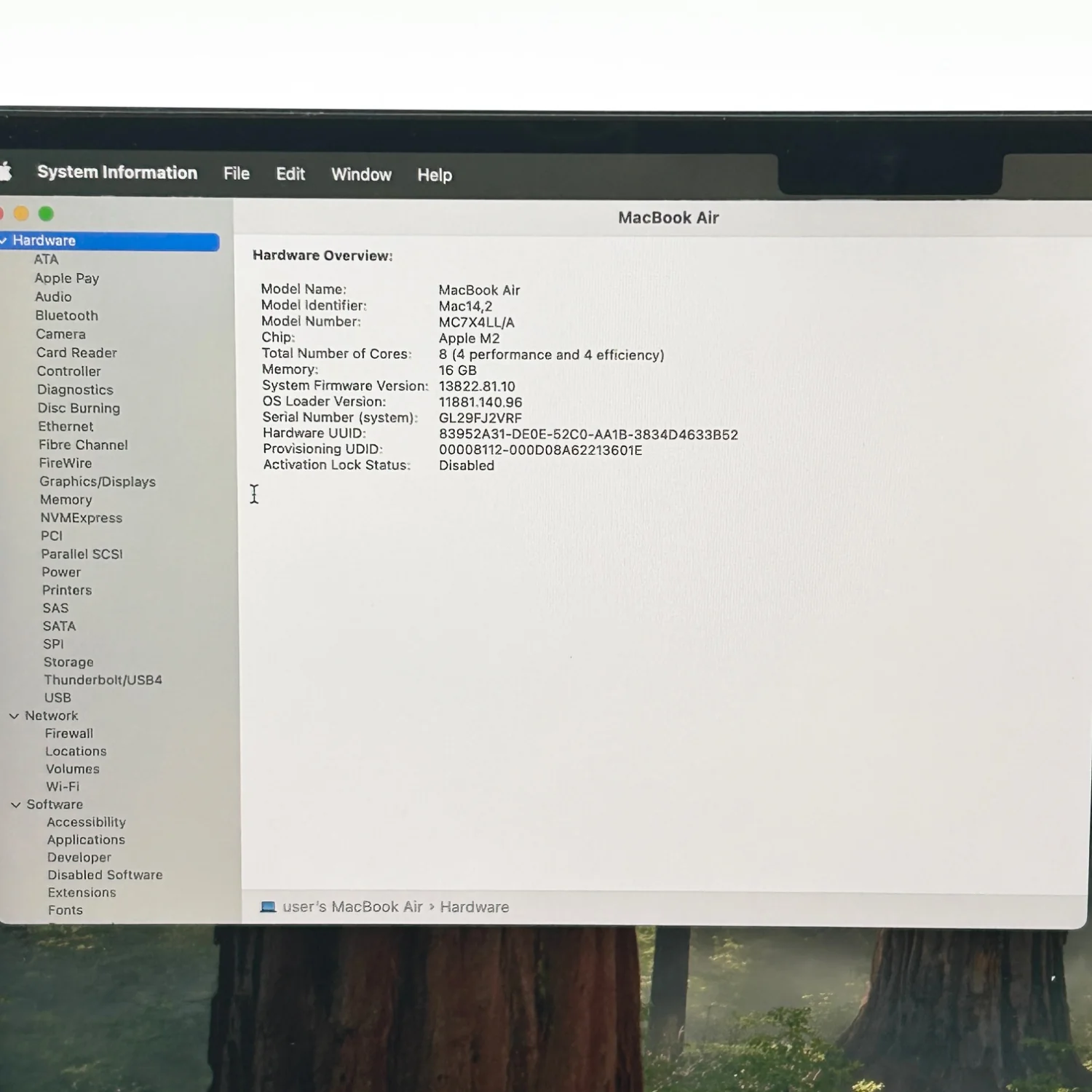Select Bluetooth in the sidebar
Viewport: 1092px width, 1092px height.
67,316
